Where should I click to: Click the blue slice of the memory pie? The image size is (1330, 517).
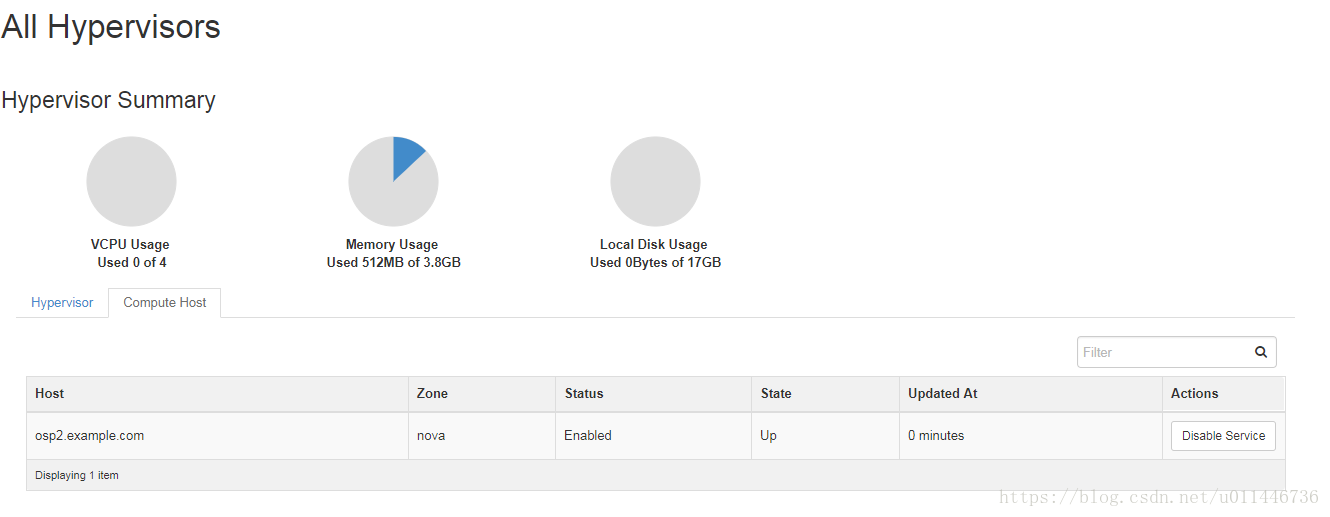406,155
